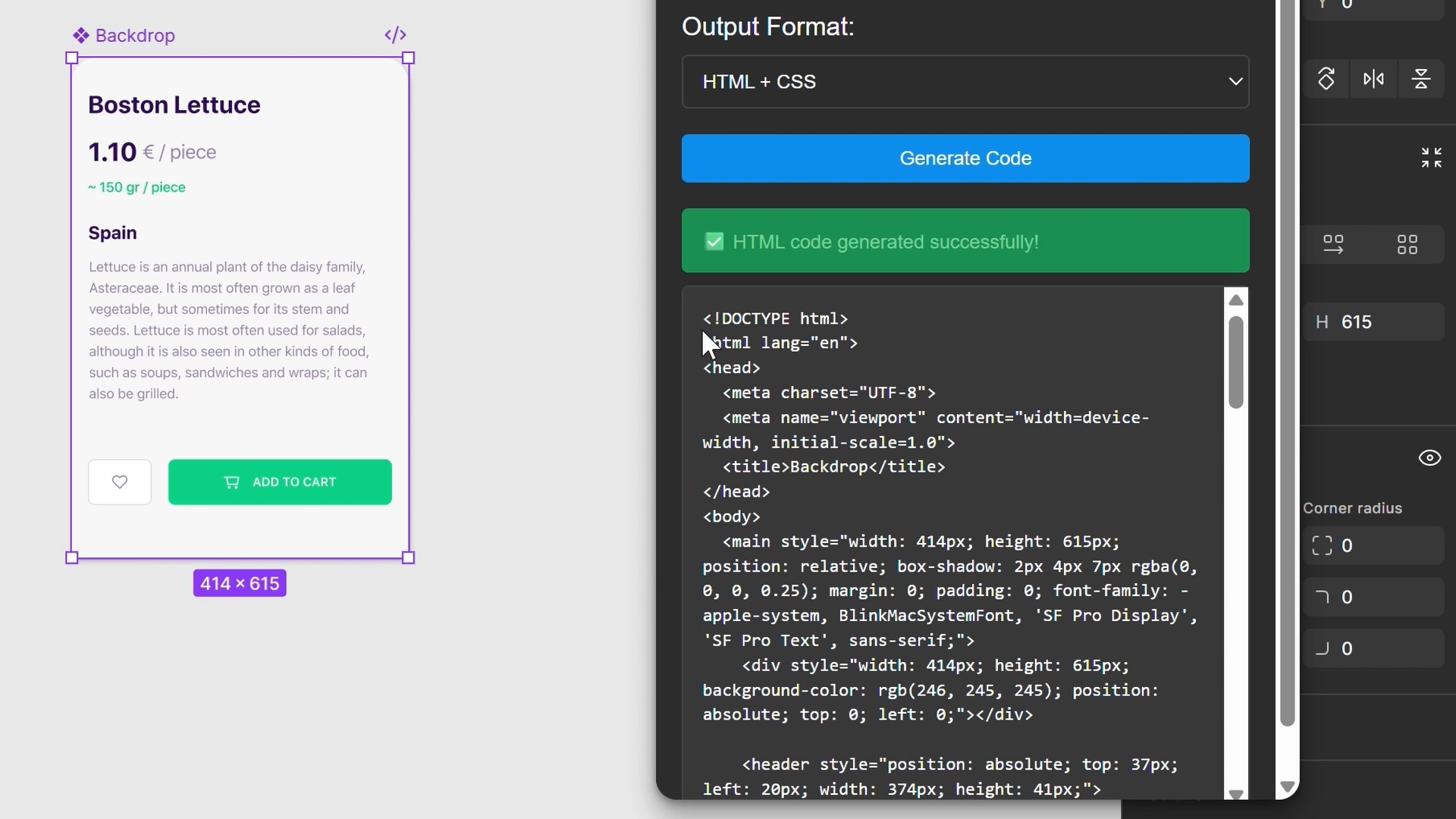Edit the top-right corner radius field
This screenshot has height=819, width=1456.
pyautogui.click(x=1374, y=598)
